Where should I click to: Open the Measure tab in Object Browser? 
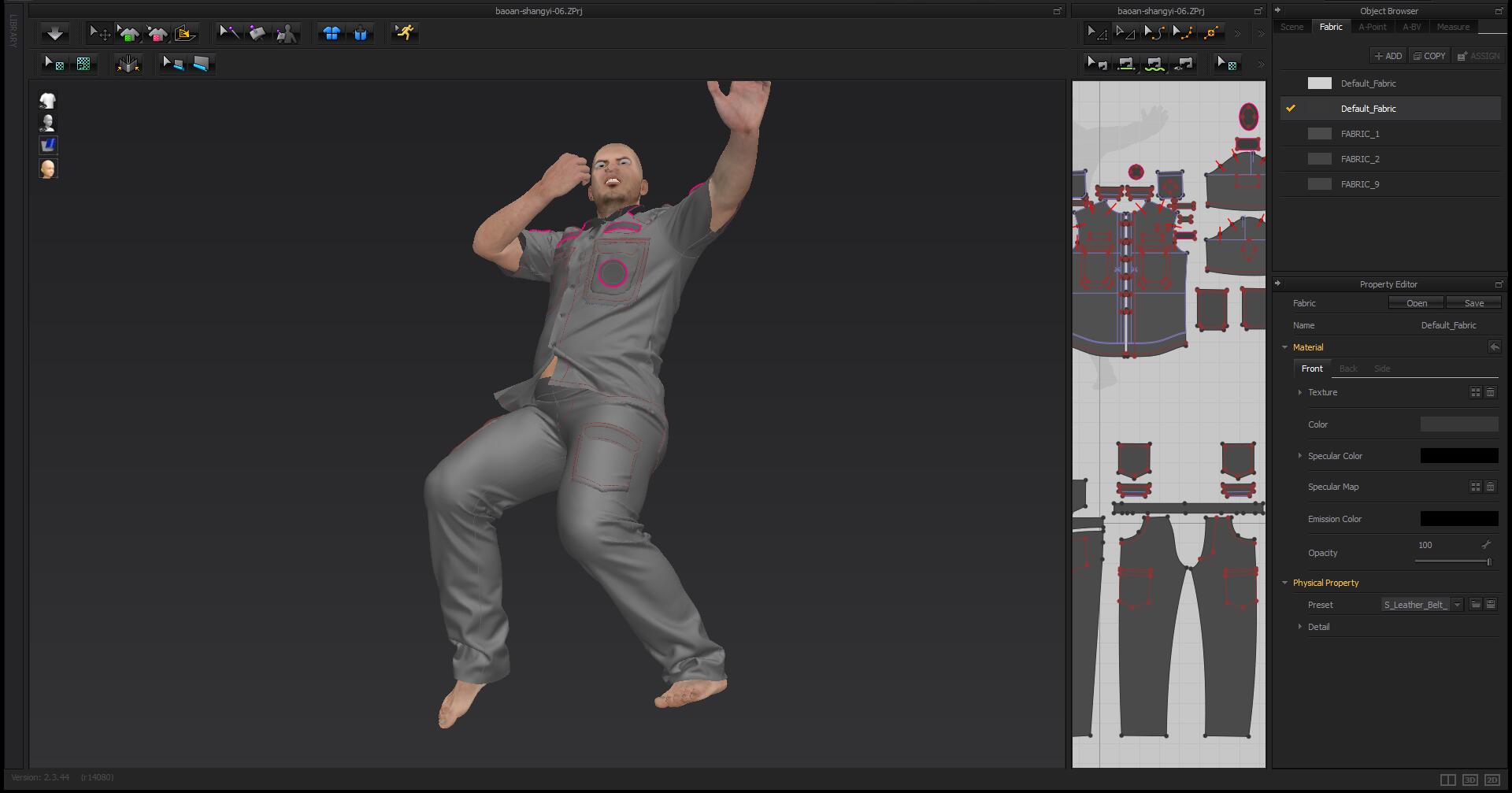pyautogui.click(x=1453, y=27)
